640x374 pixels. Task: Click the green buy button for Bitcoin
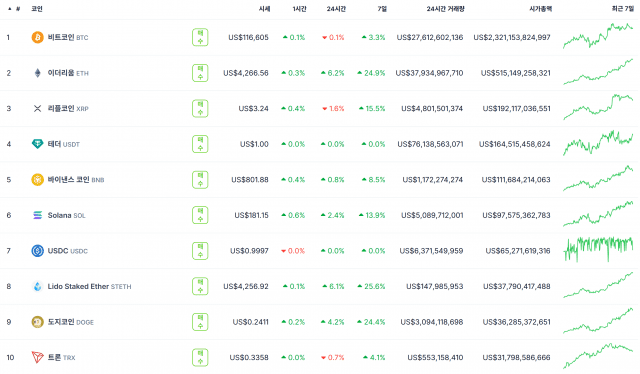point(200,38)
